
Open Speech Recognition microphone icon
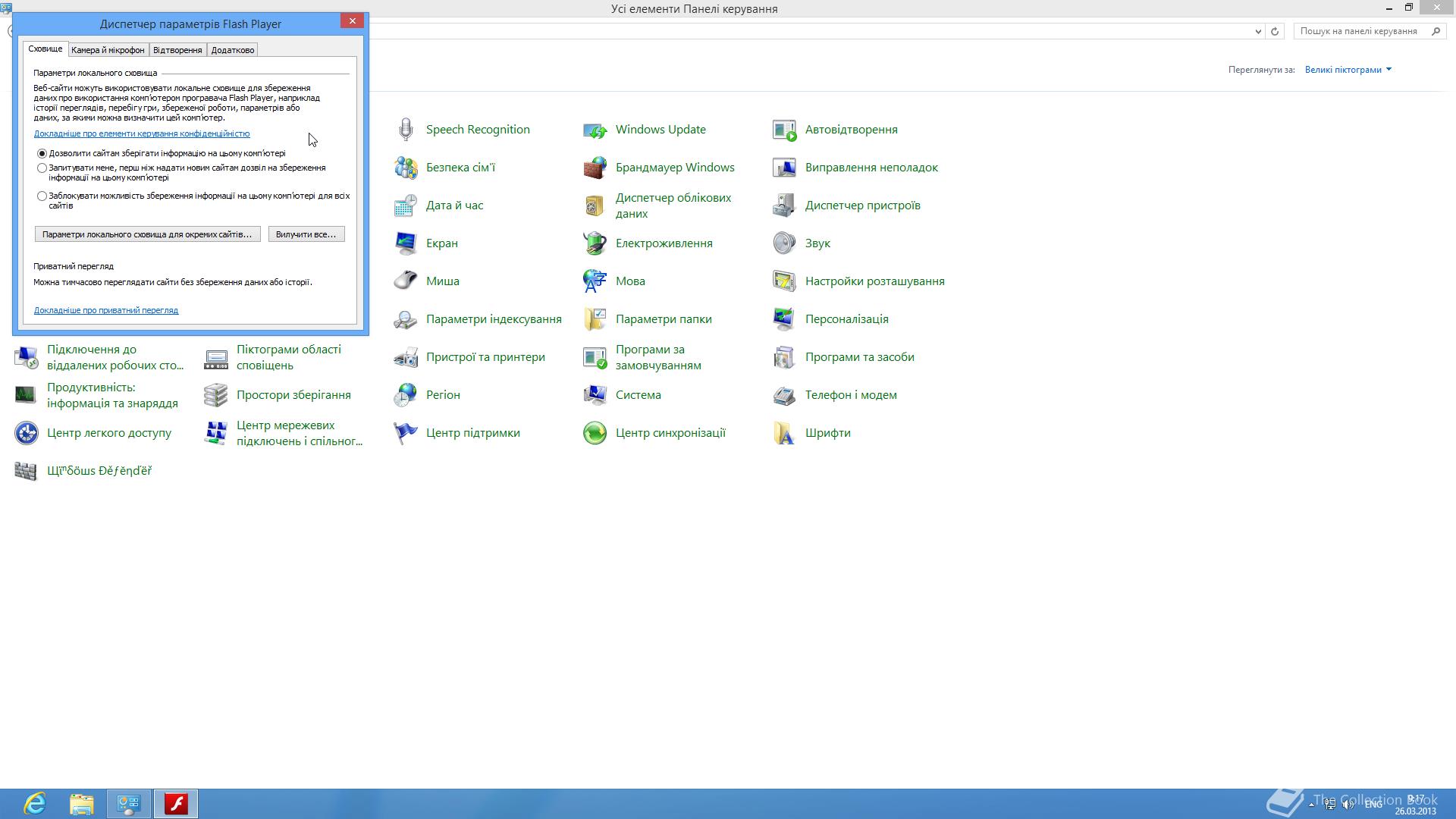tap(406, 130)
